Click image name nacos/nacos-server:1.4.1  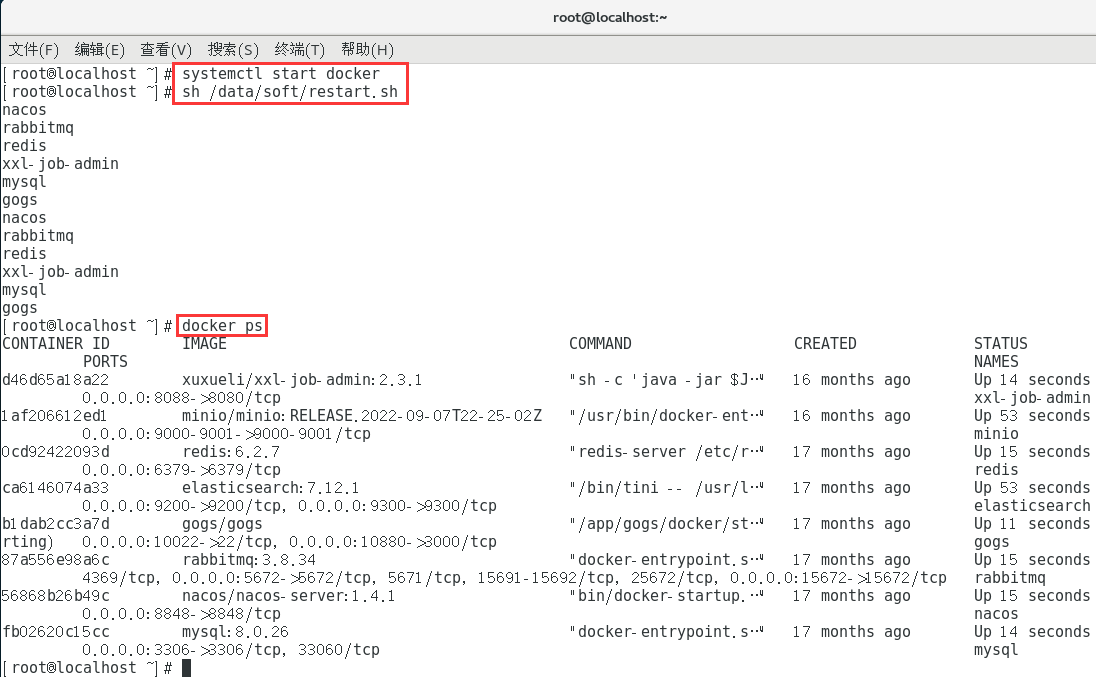(289, 596)
